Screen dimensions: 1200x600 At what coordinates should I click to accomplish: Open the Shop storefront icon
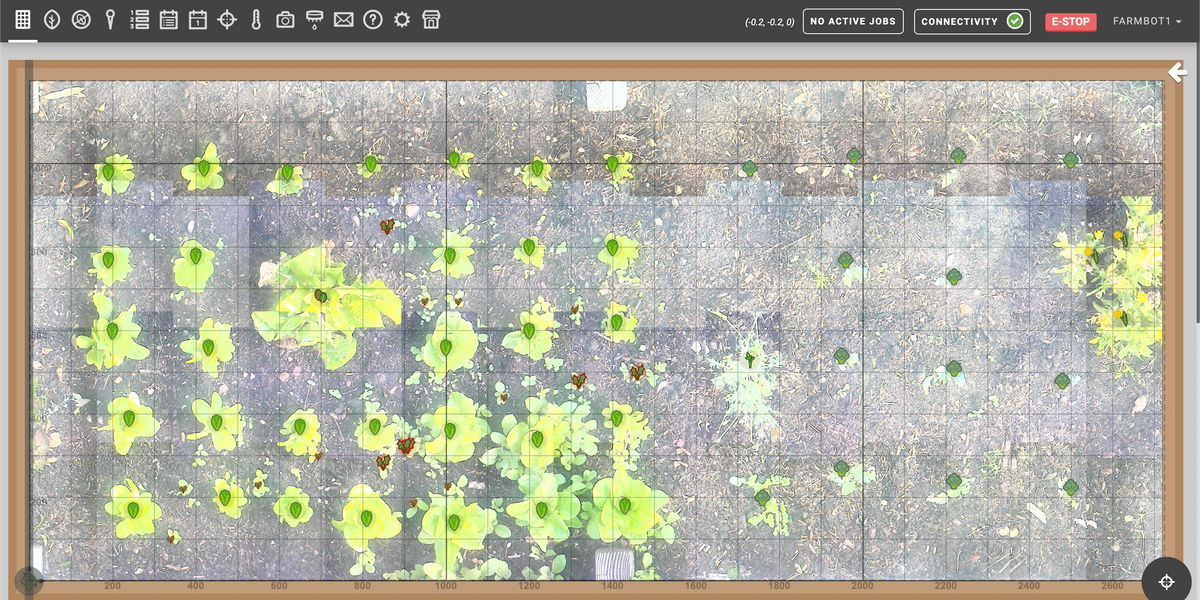tap(431, 20)
